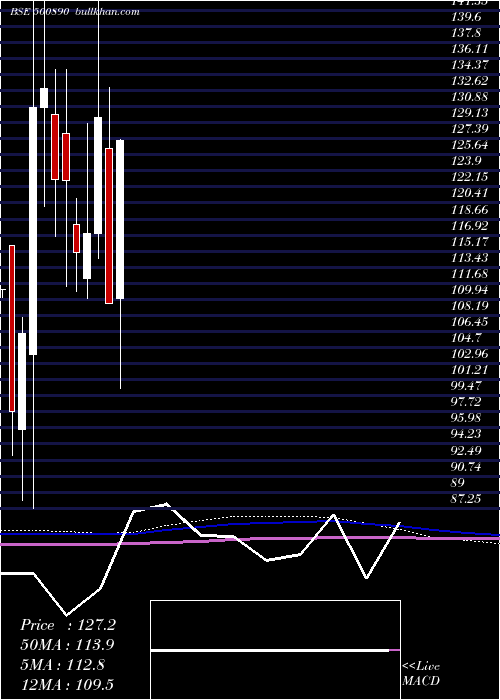Click the 122.15 price axis label

click(469, 177)
